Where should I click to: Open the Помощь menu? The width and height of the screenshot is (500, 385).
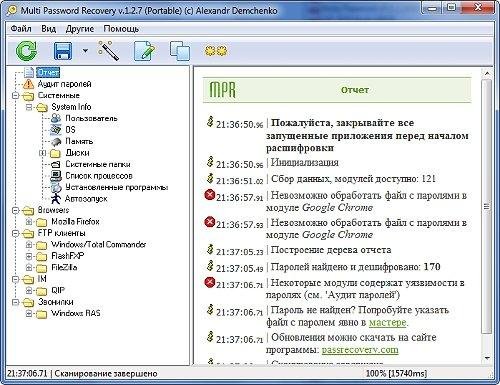click(121, 29)
